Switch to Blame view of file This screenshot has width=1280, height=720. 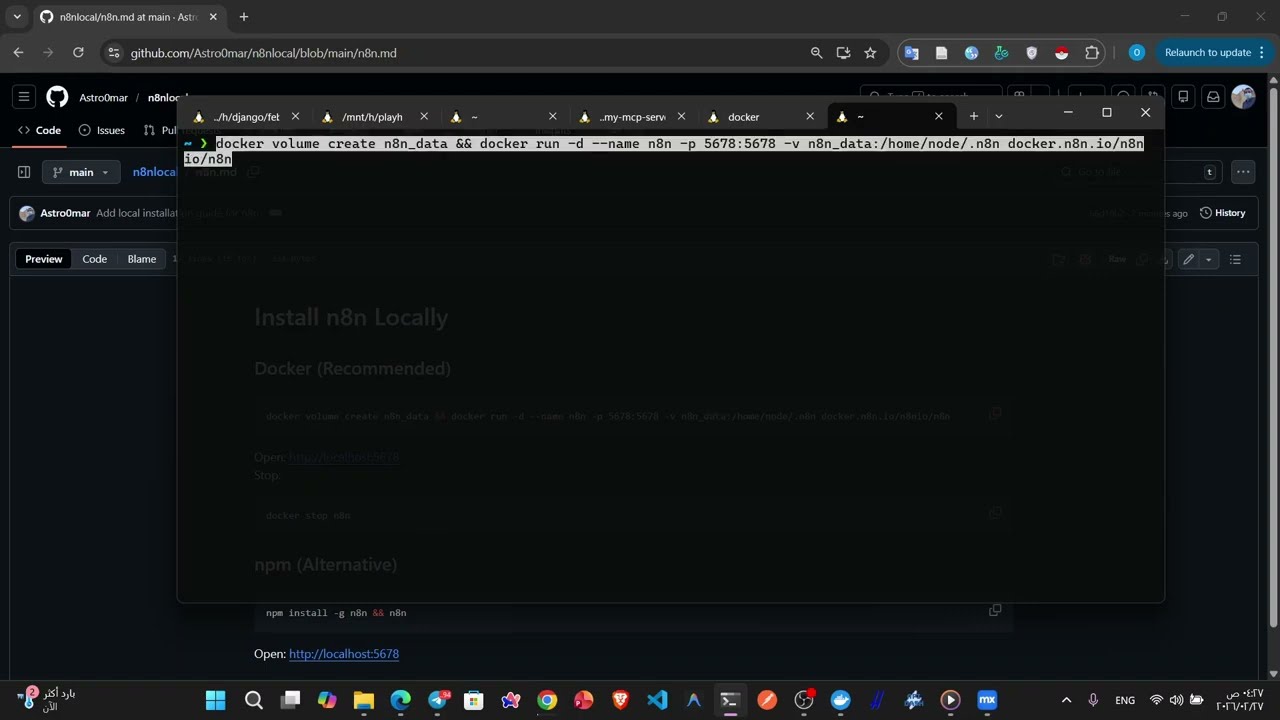pos(142,259)
